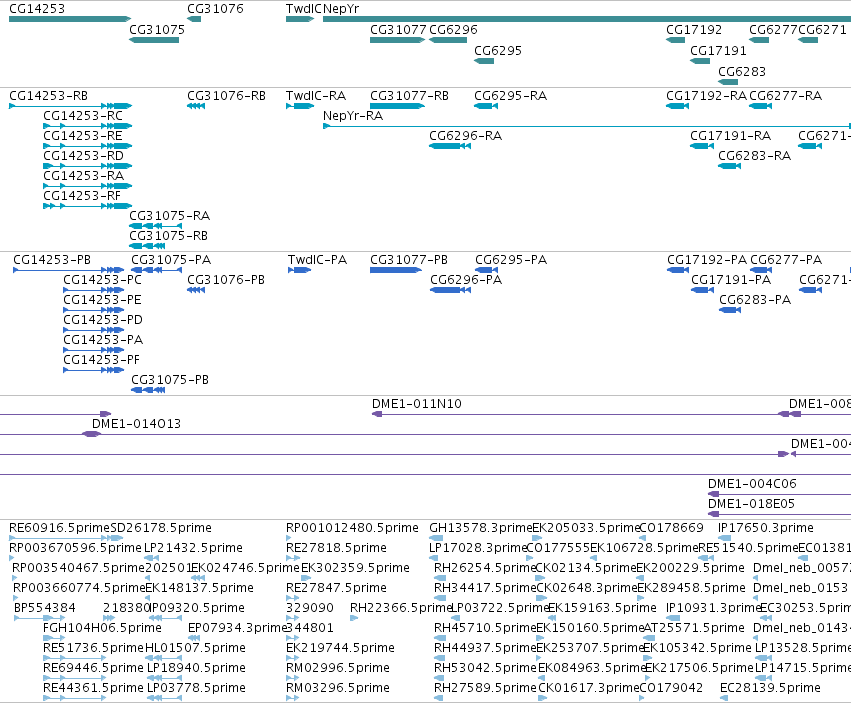Select transcript CG14253-RD
This screenshot has height=703, width=851.
pos(87,166)
